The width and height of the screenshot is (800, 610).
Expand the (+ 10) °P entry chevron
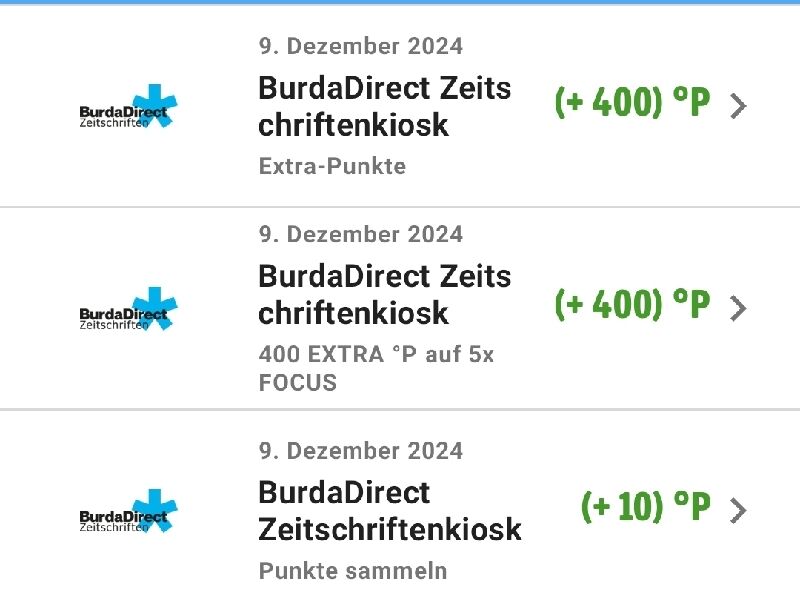(x=738, y=511)
